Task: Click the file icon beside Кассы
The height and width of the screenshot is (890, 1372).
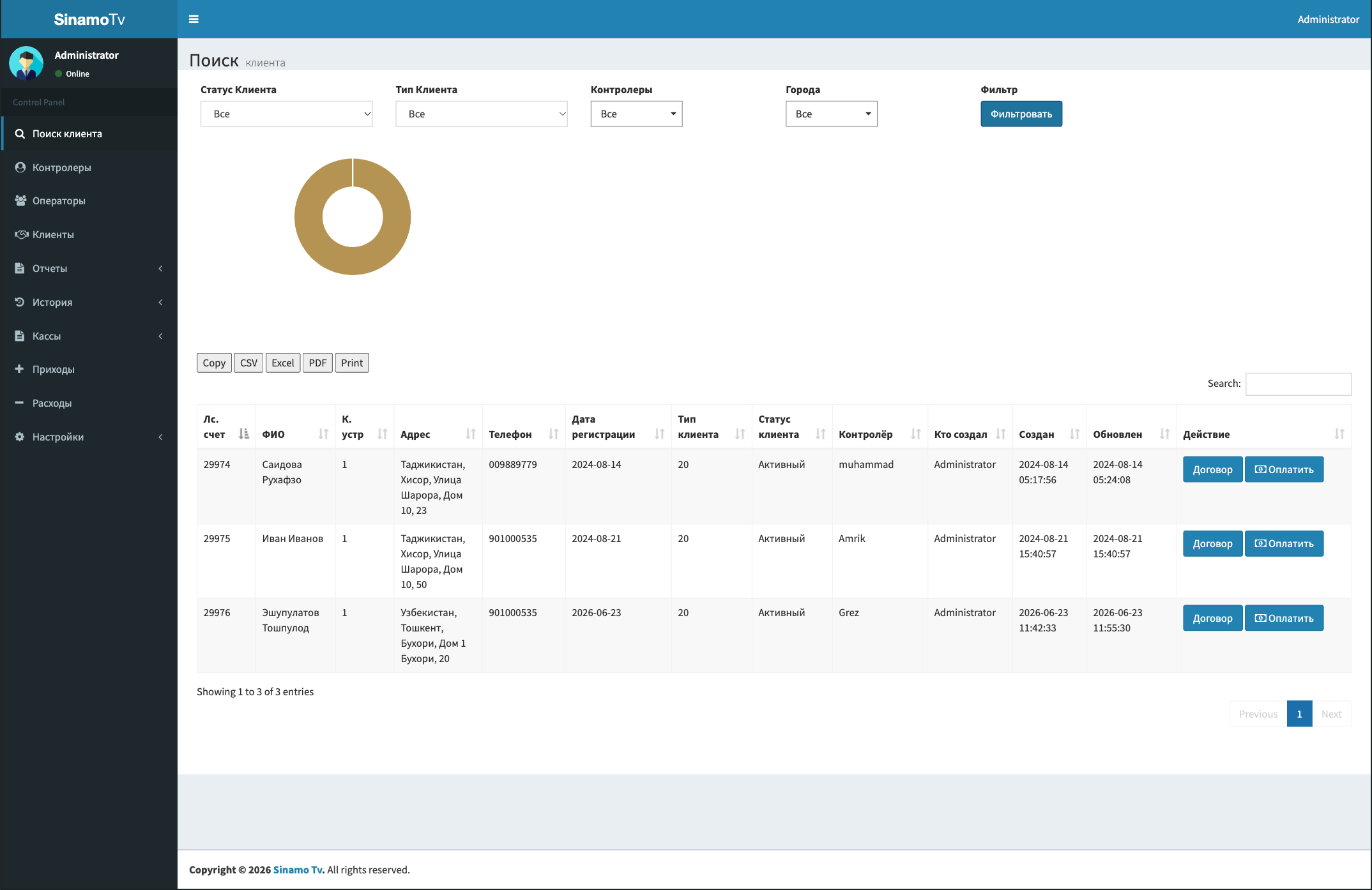Action: [19, 336]
